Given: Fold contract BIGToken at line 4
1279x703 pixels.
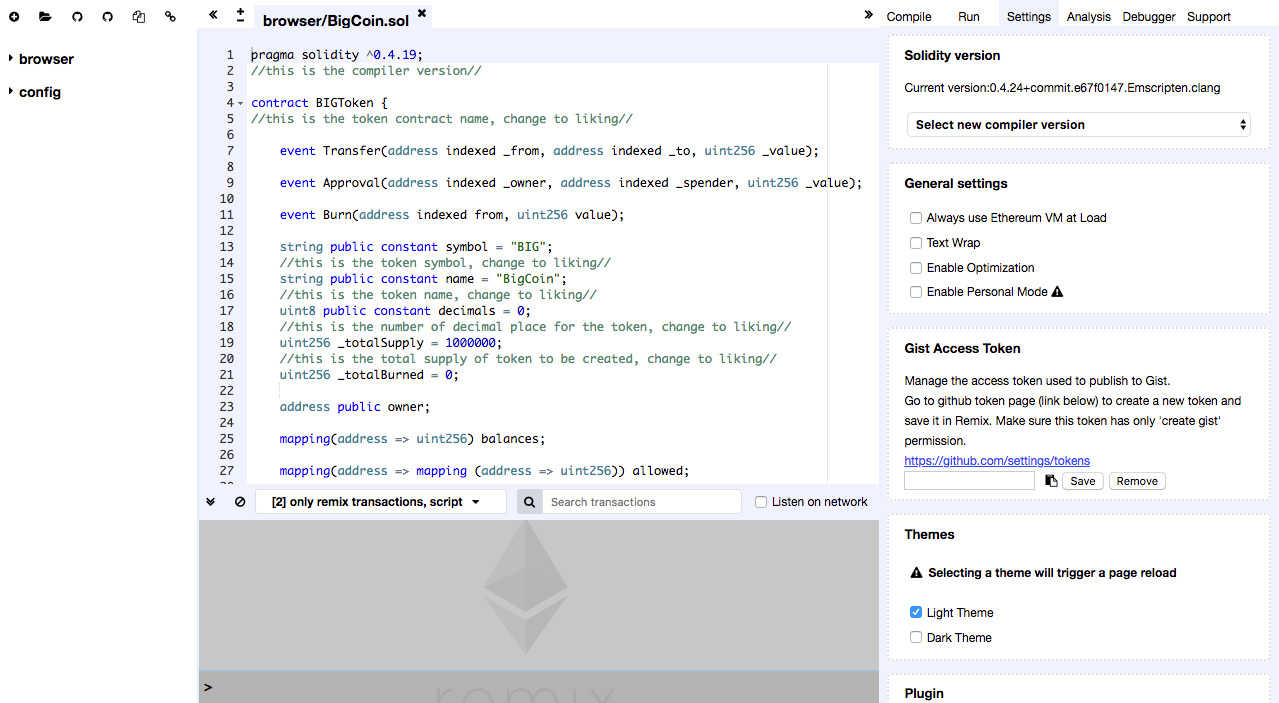Looking at the screenshot, I should pyautogui.click(x=241, y=103).
